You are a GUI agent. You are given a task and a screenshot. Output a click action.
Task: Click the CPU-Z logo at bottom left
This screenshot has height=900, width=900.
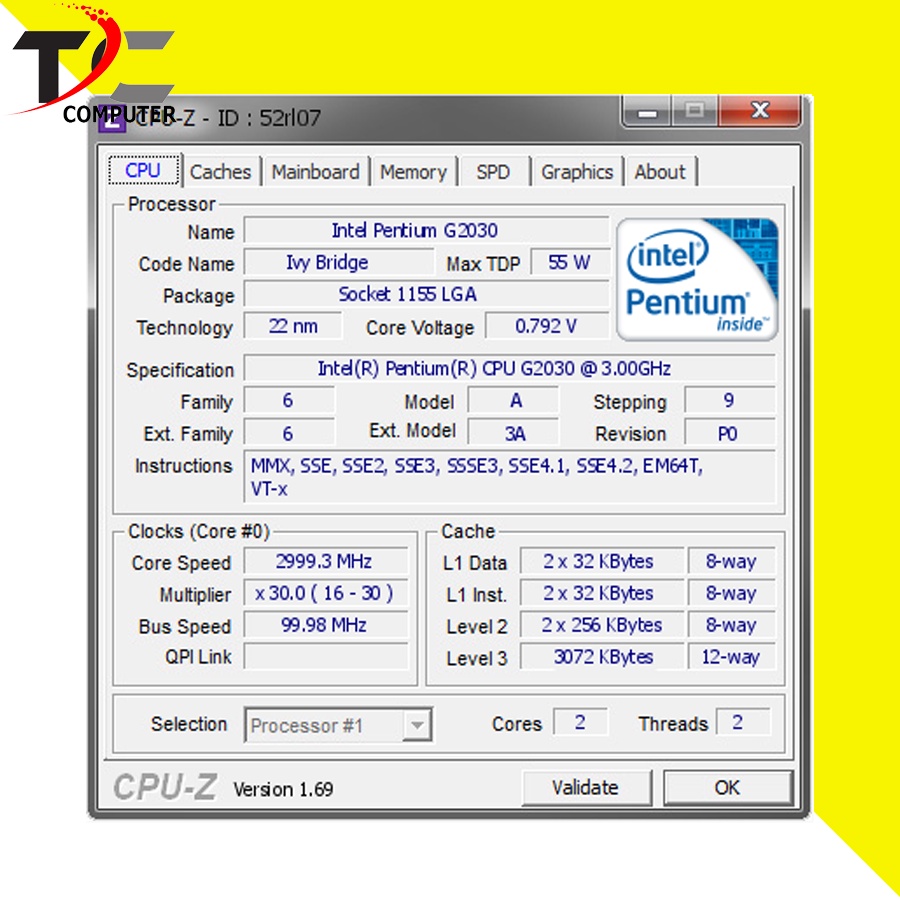165,787
